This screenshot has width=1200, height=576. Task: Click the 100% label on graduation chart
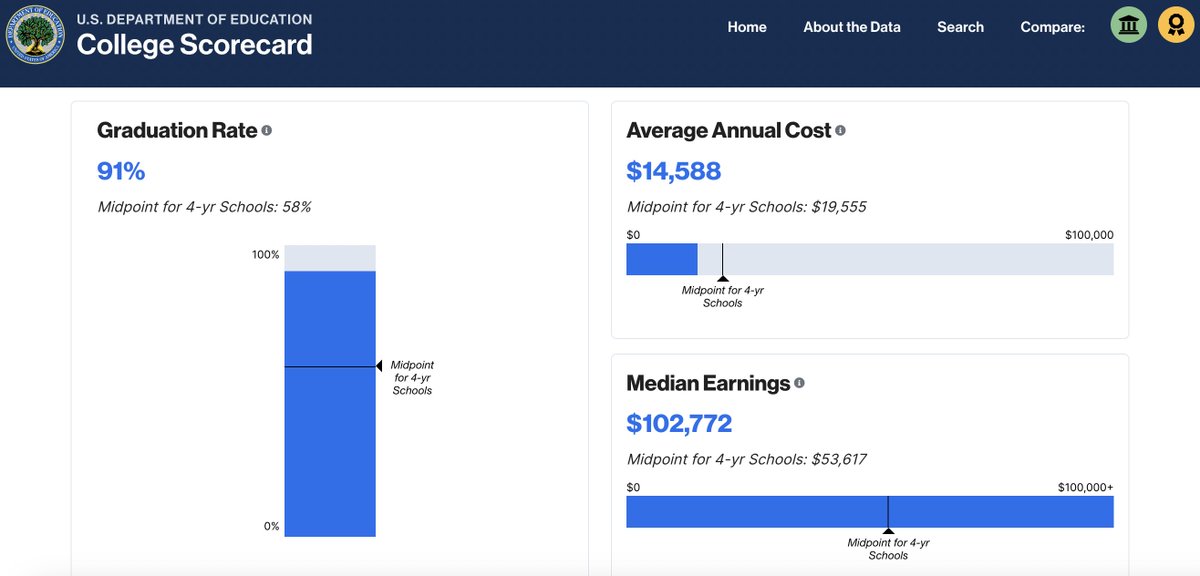[x=266, y=255]
